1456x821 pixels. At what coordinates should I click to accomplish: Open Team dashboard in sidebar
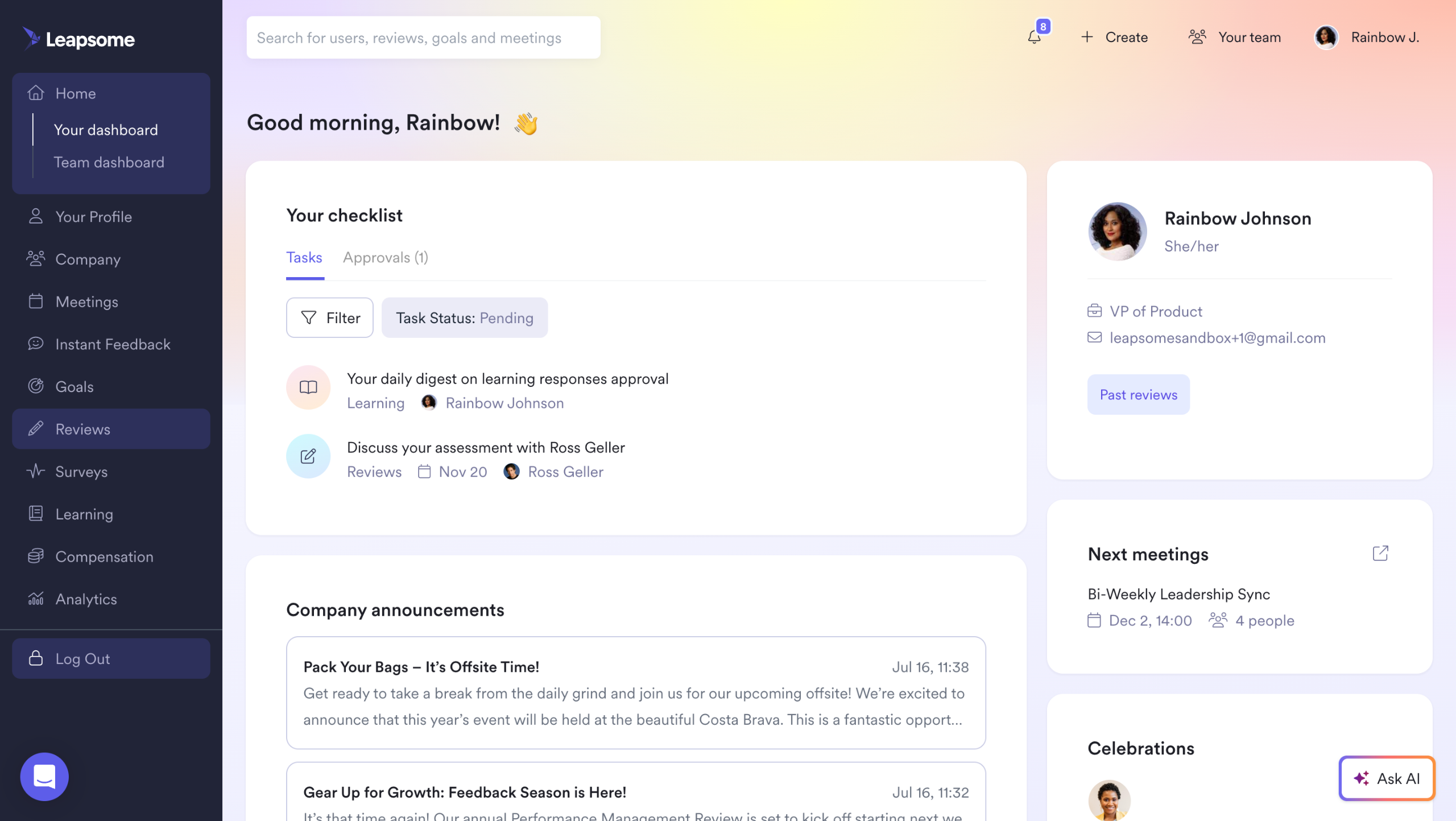coord(109,162)
